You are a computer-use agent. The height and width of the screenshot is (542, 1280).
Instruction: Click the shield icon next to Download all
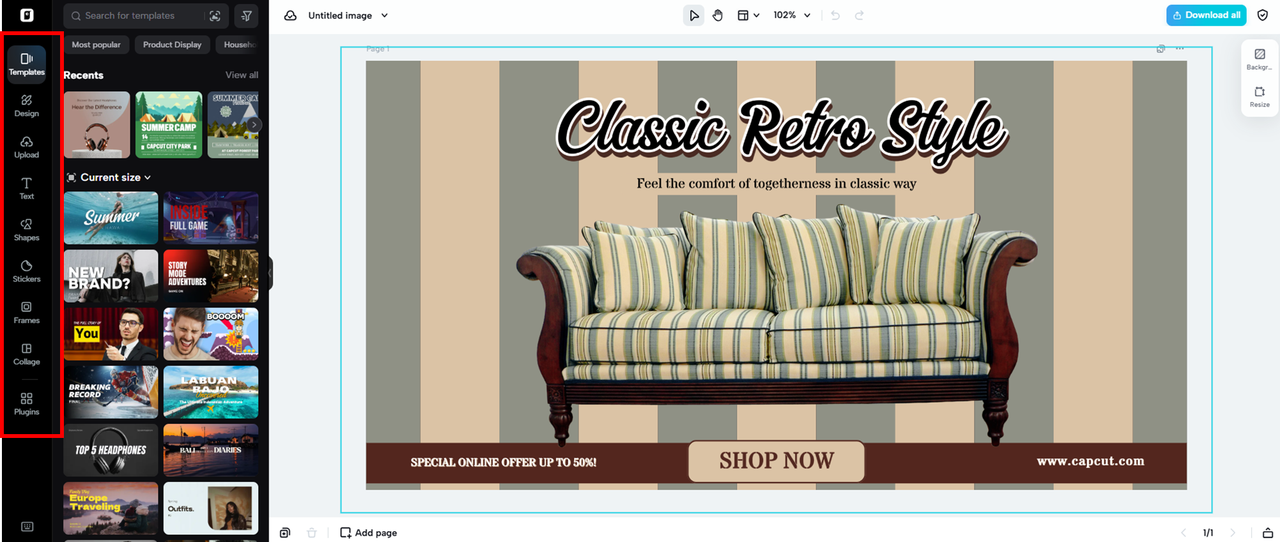click(1262, 15)
